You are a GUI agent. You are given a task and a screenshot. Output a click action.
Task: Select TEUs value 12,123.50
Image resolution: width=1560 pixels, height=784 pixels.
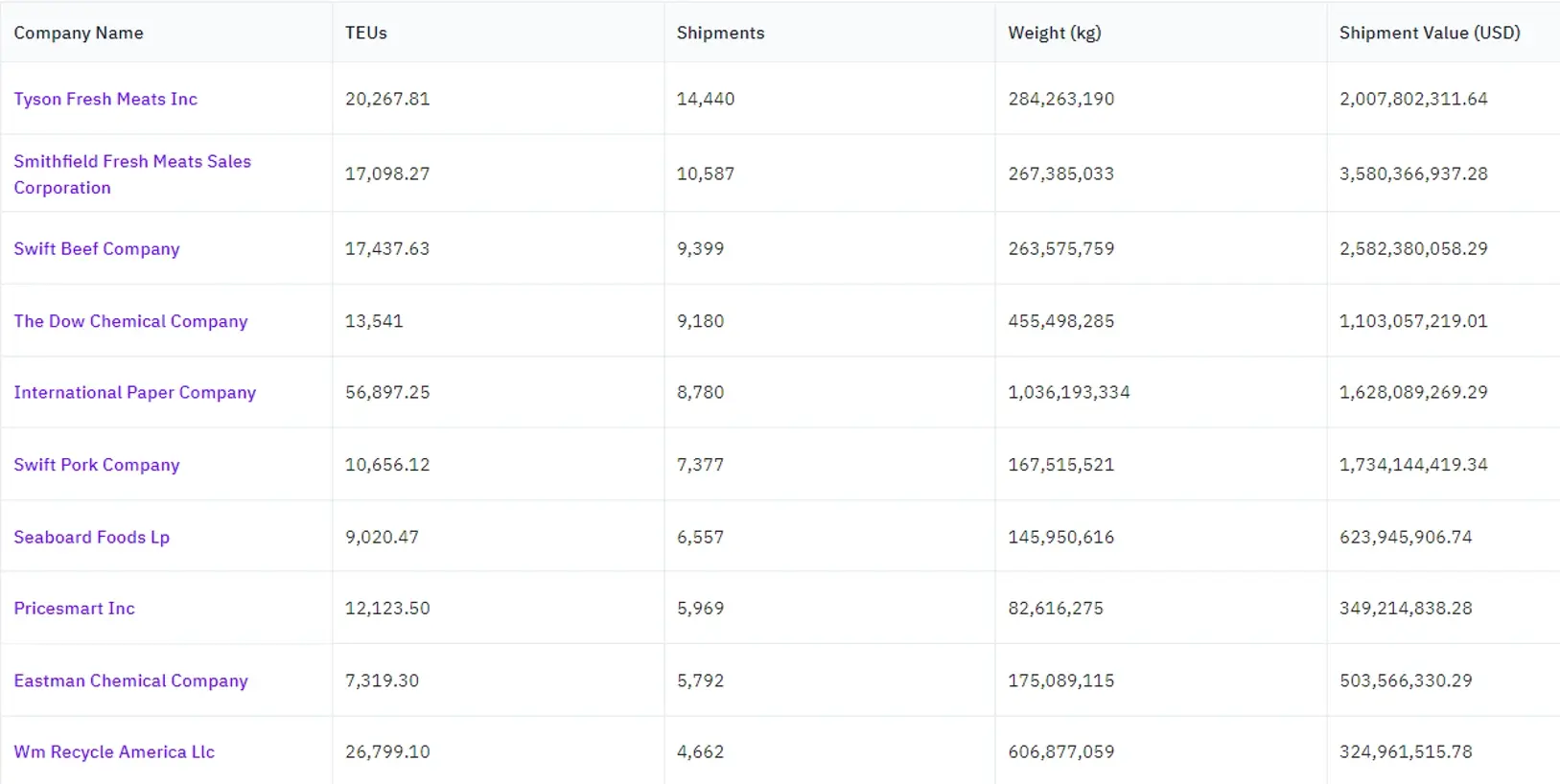[x=387, y=609]
